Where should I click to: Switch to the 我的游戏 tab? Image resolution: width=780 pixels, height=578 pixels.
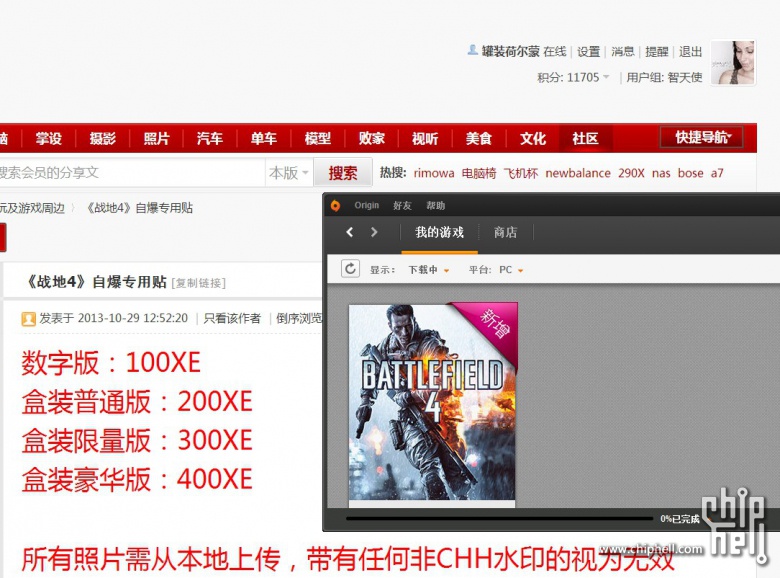pos(439,232)
